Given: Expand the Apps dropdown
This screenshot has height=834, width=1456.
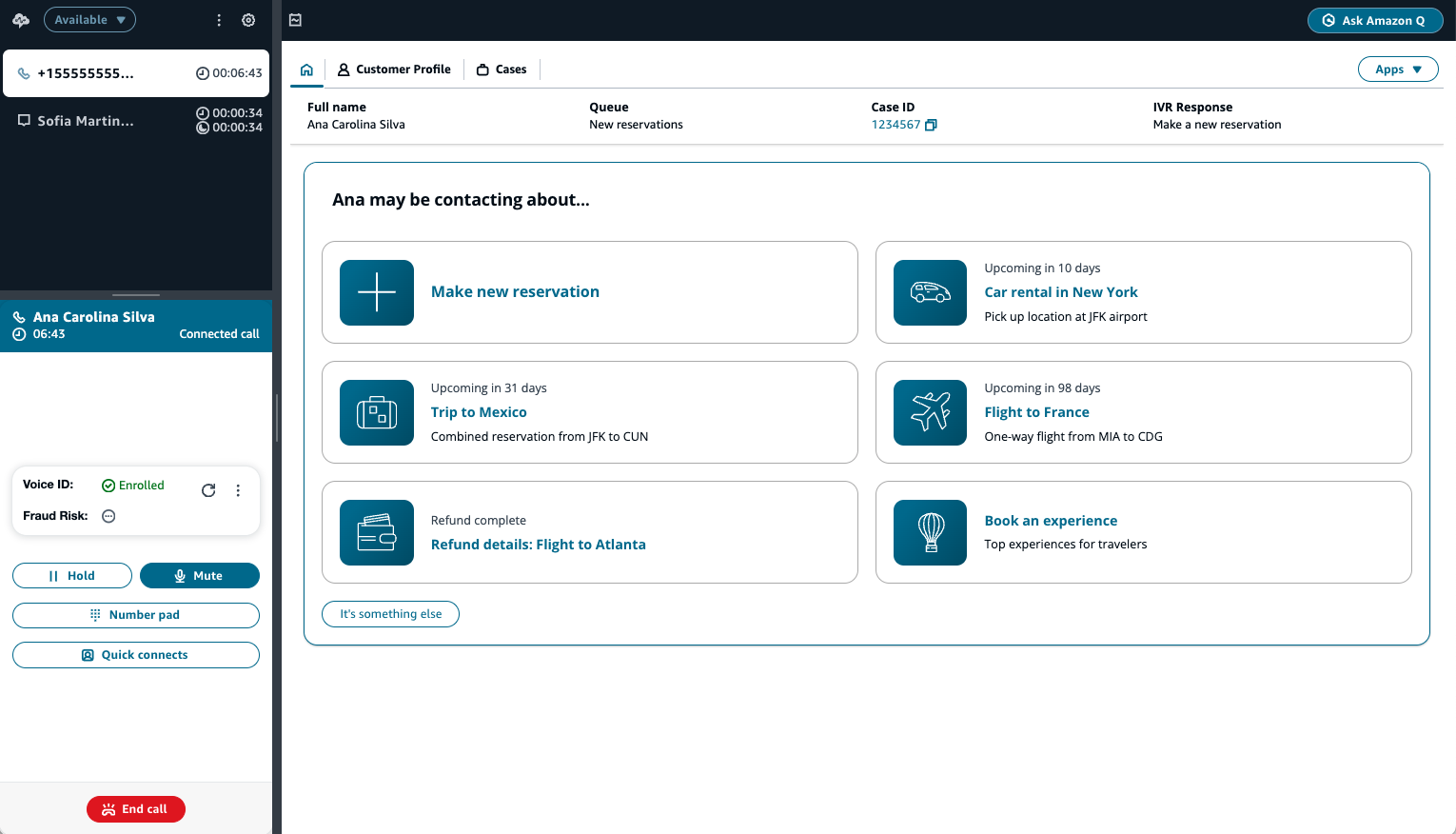Looking at the screenshot, I should pos(1398,69).
